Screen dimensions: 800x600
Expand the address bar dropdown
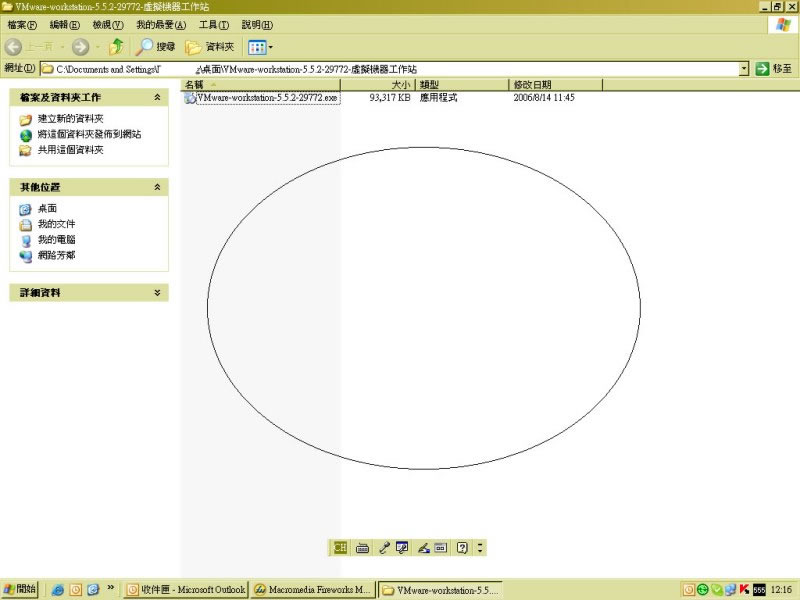[x=744, y=68]
